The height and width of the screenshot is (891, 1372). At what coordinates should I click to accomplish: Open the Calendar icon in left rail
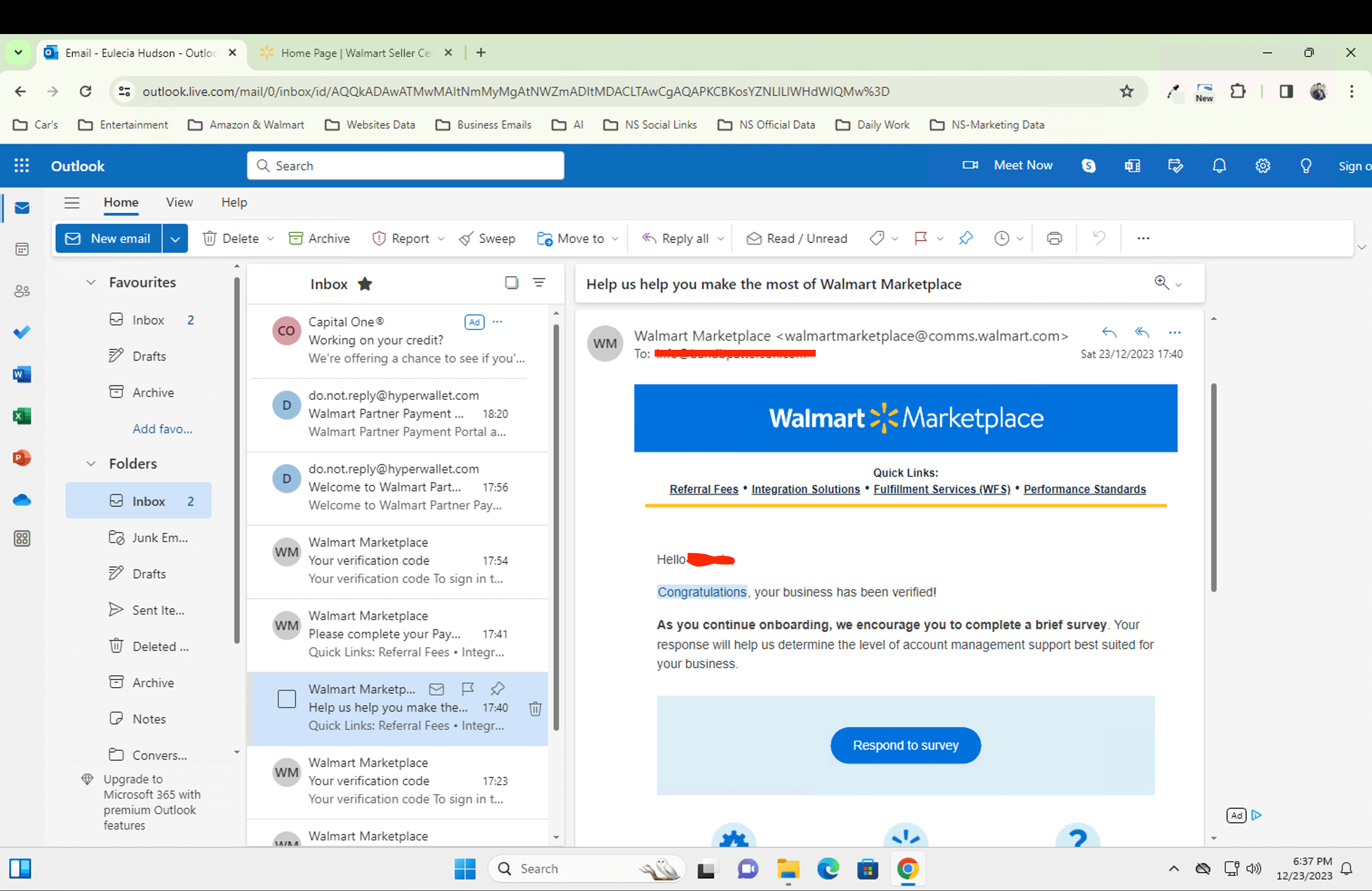[22, 250]
